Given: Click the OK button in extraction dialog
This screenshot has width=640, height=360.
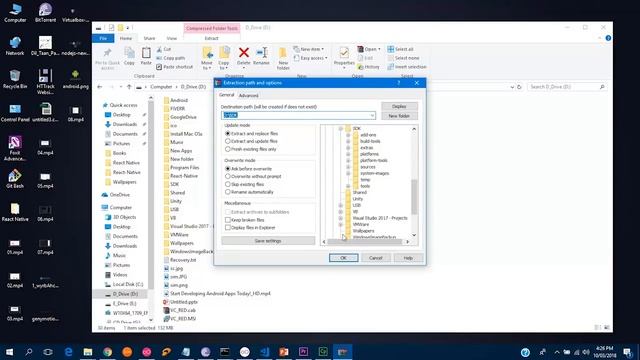Looking at the screenshot, I should pyautogui.click(x=343, y=258).
